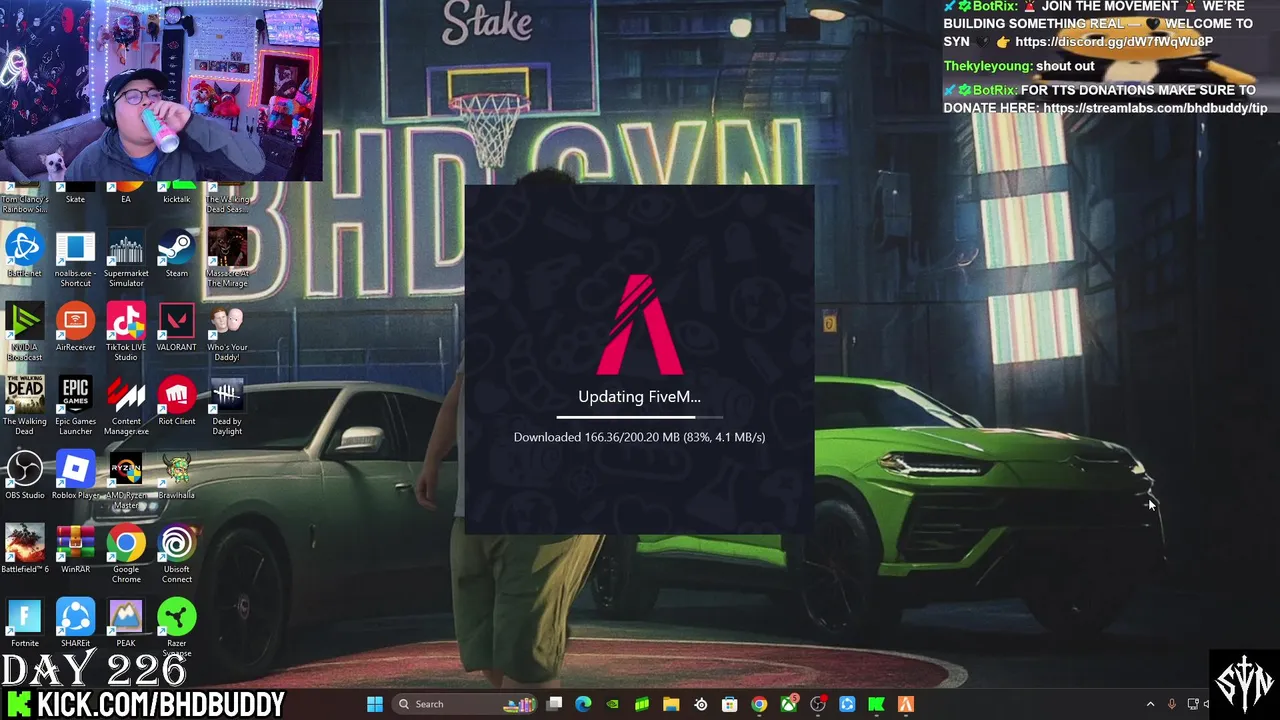
Task: Launch Battlefield 6 from the desktop
Action: [25, 550]
